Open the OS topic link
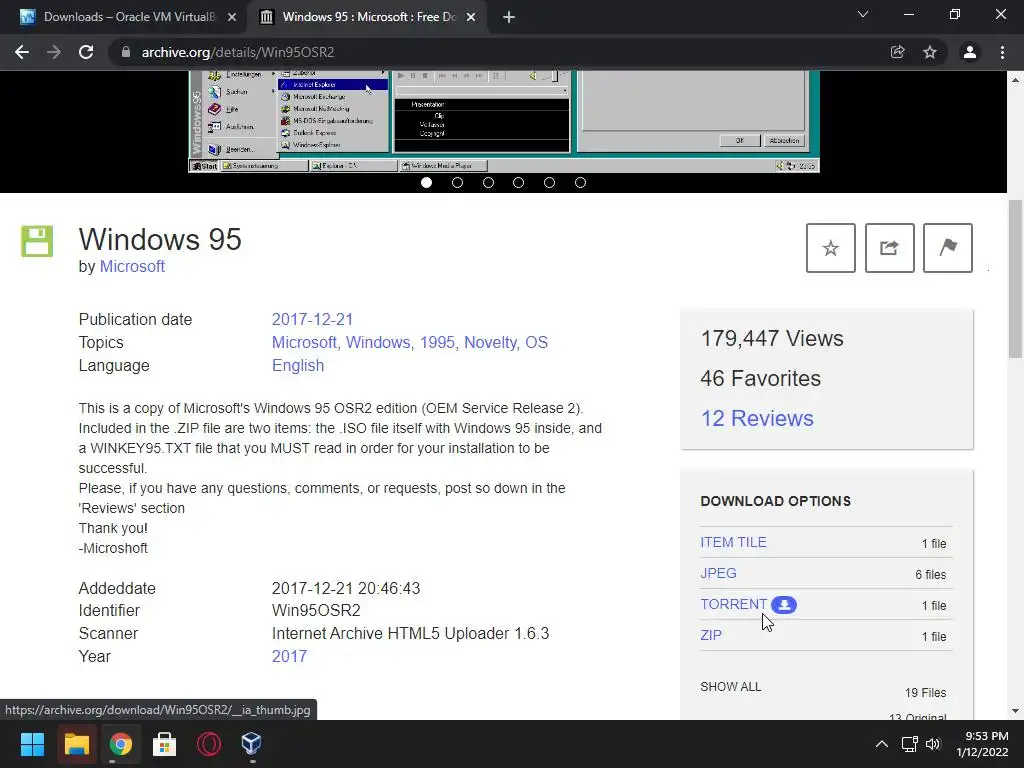This screenshot has height=768, width=1024. tap(537, 342)
